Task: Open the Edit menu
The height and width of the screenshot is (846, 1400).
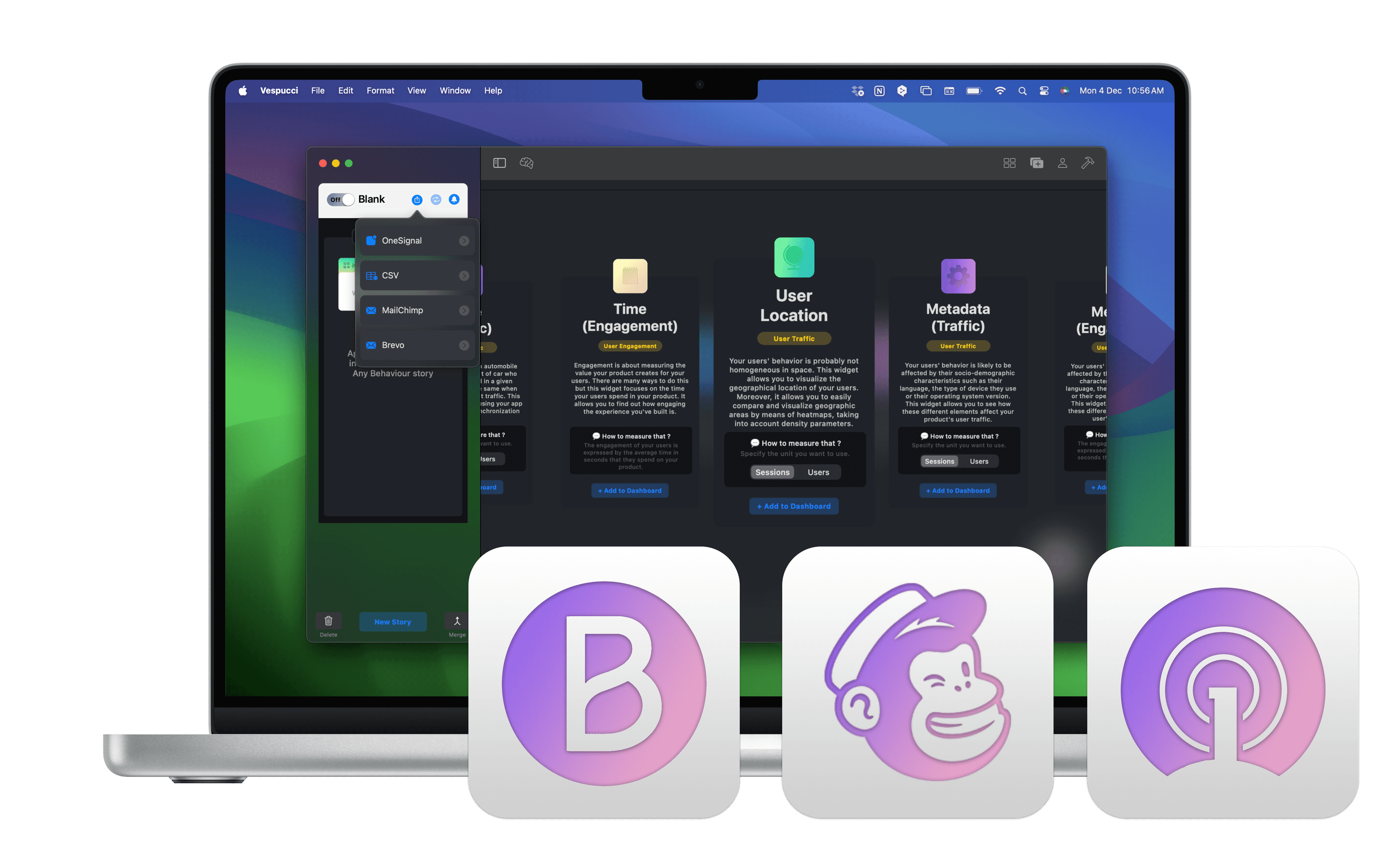Action: pyautogui.click(x=346, y=91)
